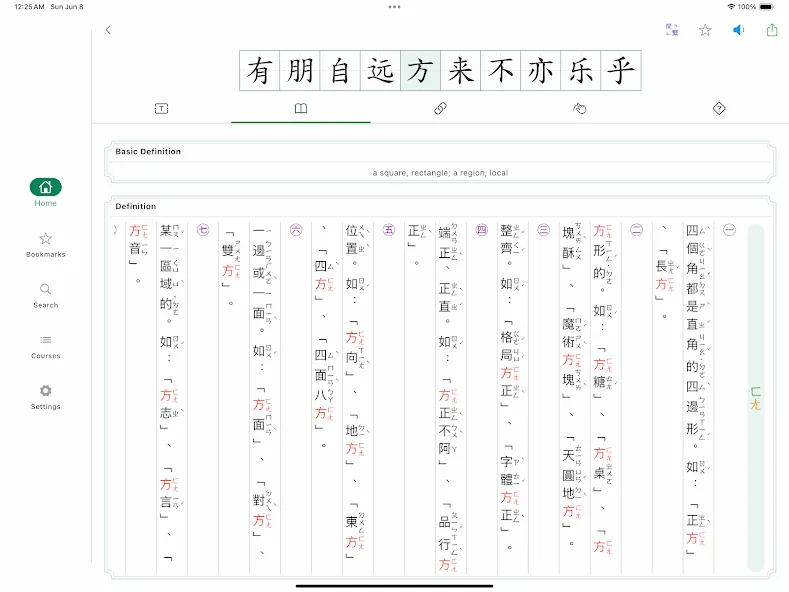
Task: Go to Home in sidebar
Action: 45,193
